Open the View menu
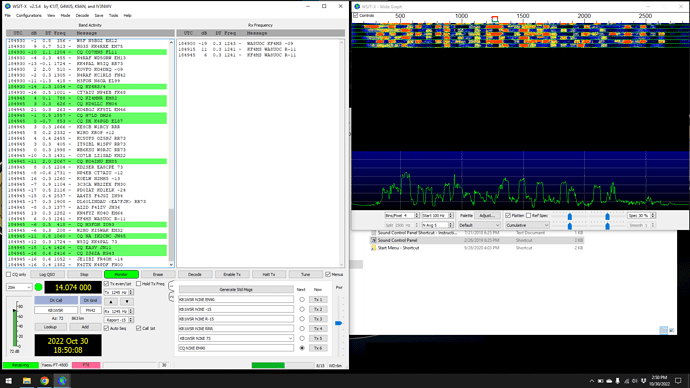 pyautogui.click(x=51, y=15)
